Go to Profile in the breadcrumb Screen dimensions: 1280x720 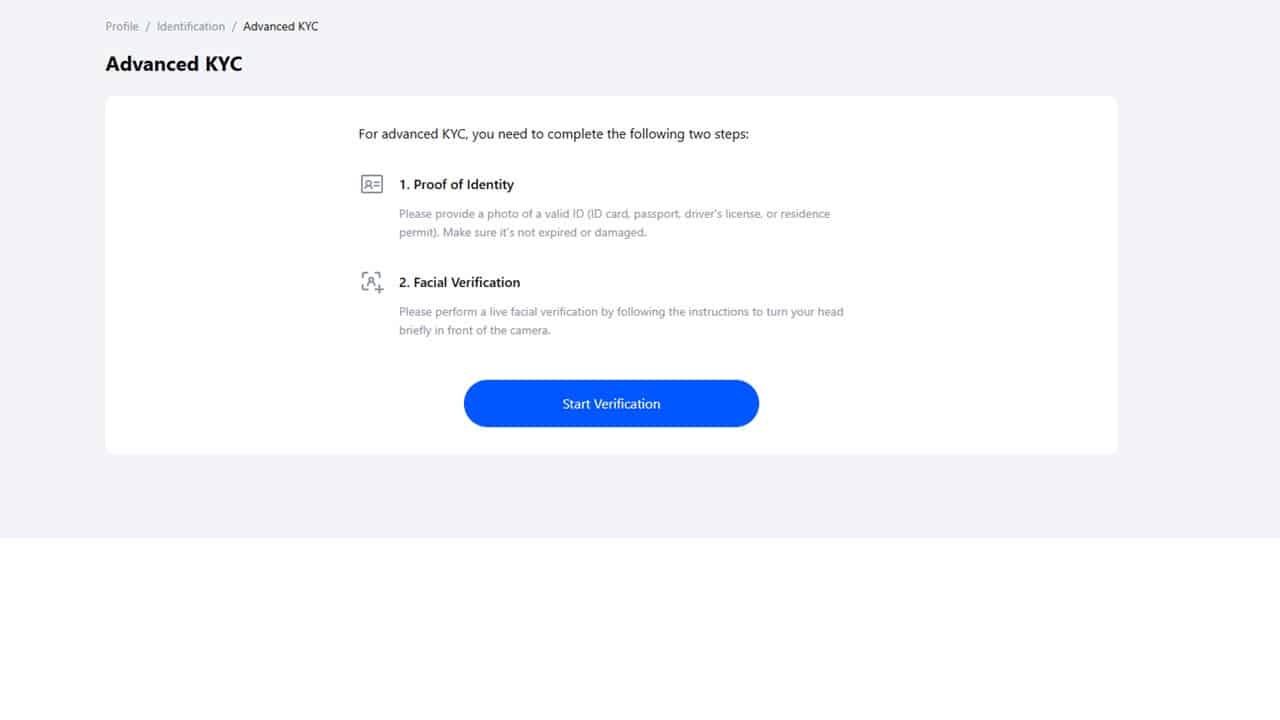click(x=122, y=27)
